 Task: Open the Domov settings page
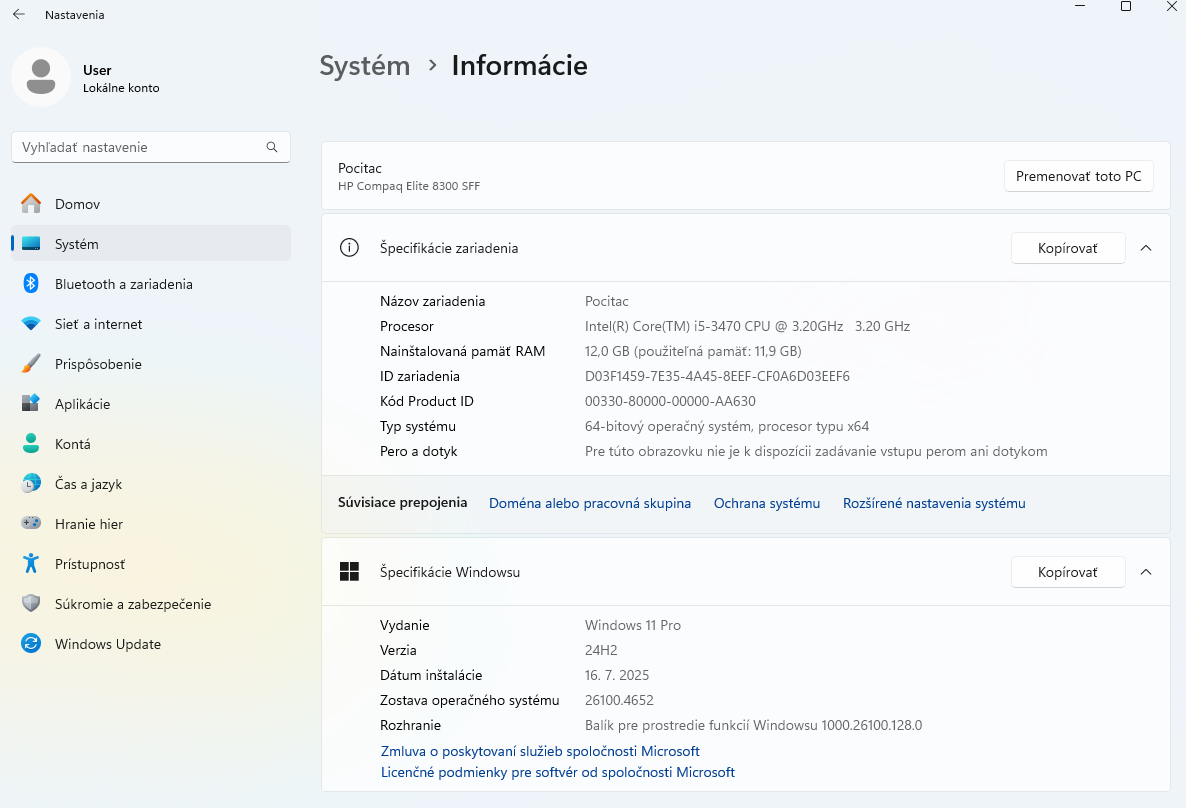click(151, 204)
